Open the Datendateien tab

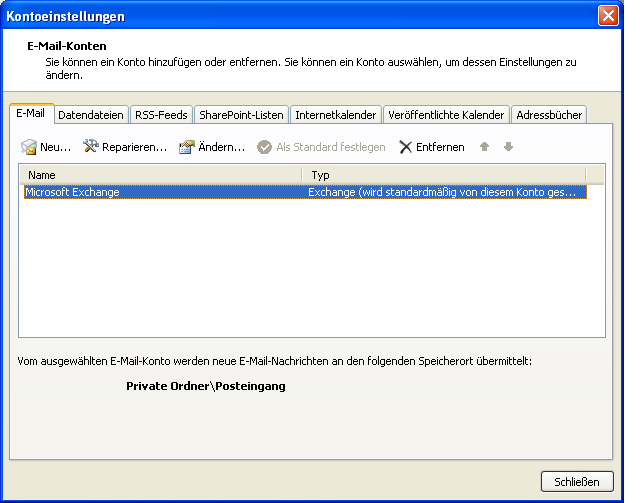click(x=91, y=115)
